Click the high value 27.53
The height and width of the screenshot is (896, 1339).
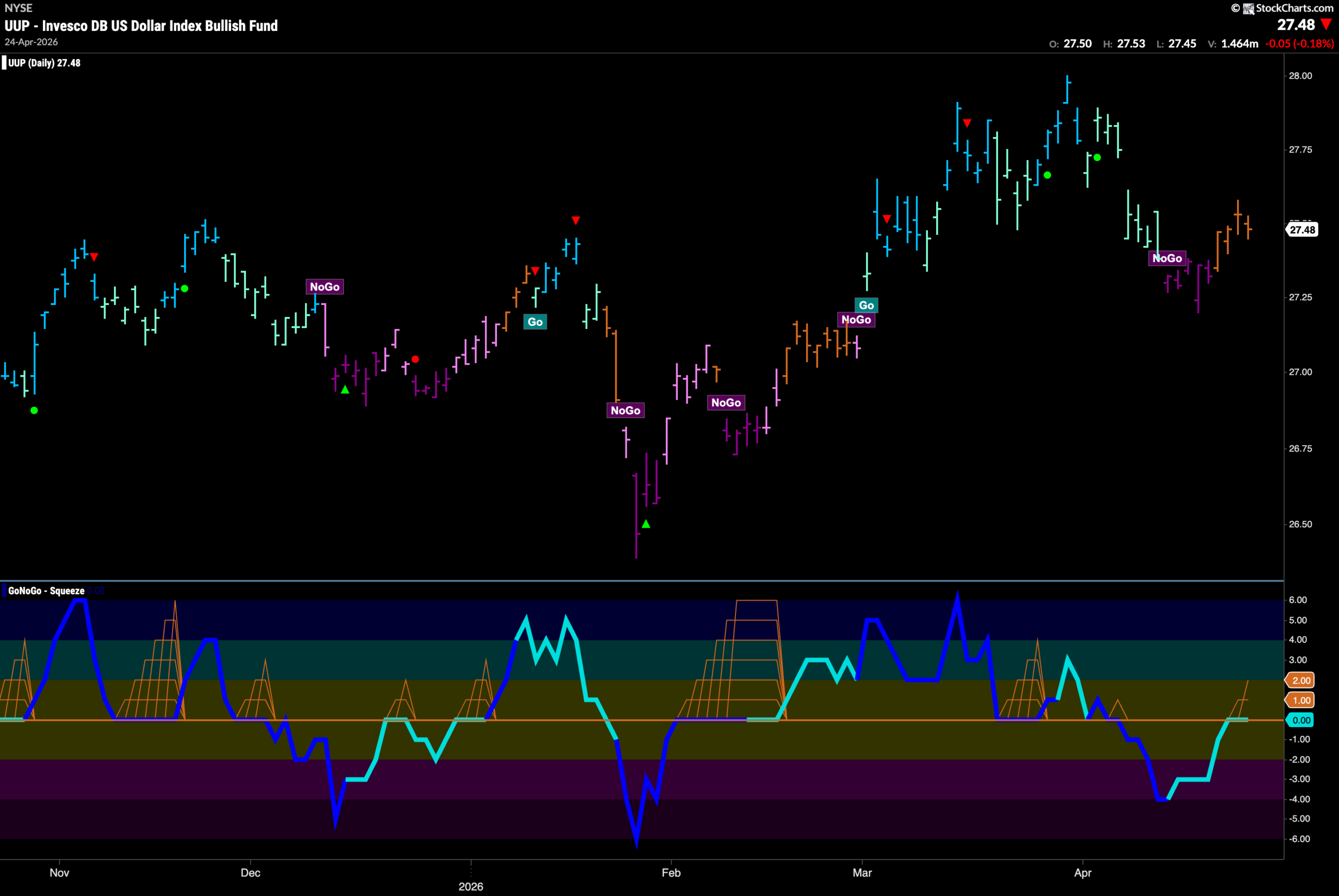click(1131, 43)
